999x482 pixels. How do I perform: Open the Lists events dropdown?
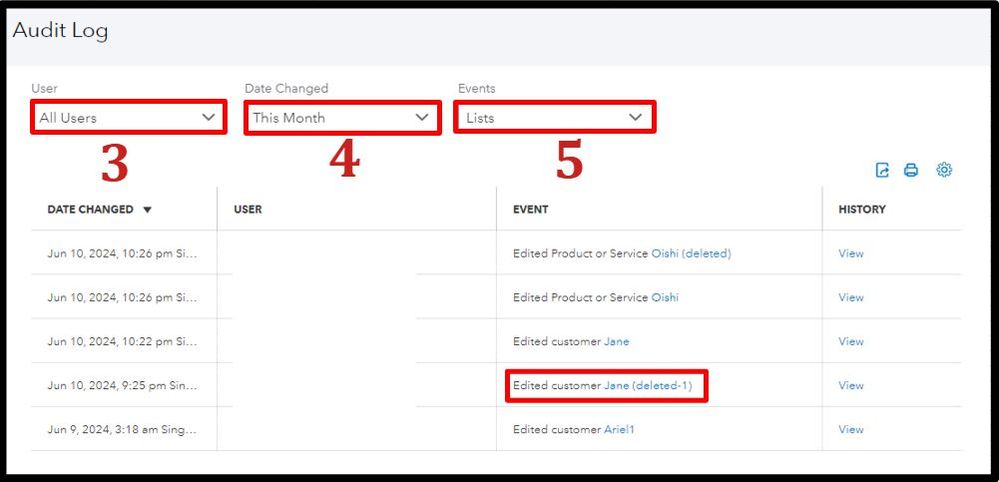tap(554, 118)
